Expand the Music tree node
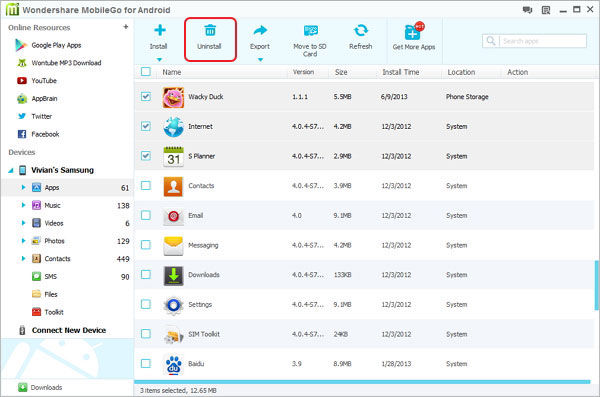This screenshot has height=397, width=600. coord(23,205)
